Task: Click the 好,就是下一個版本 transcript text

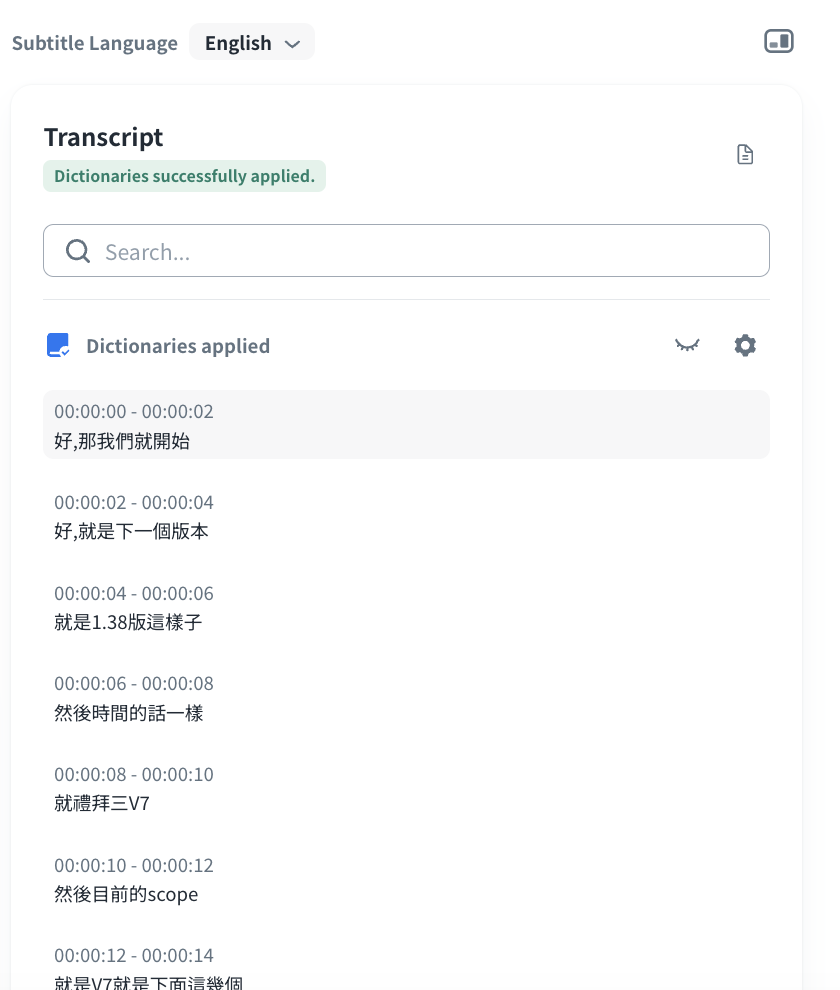Action: tap(131, 531)
